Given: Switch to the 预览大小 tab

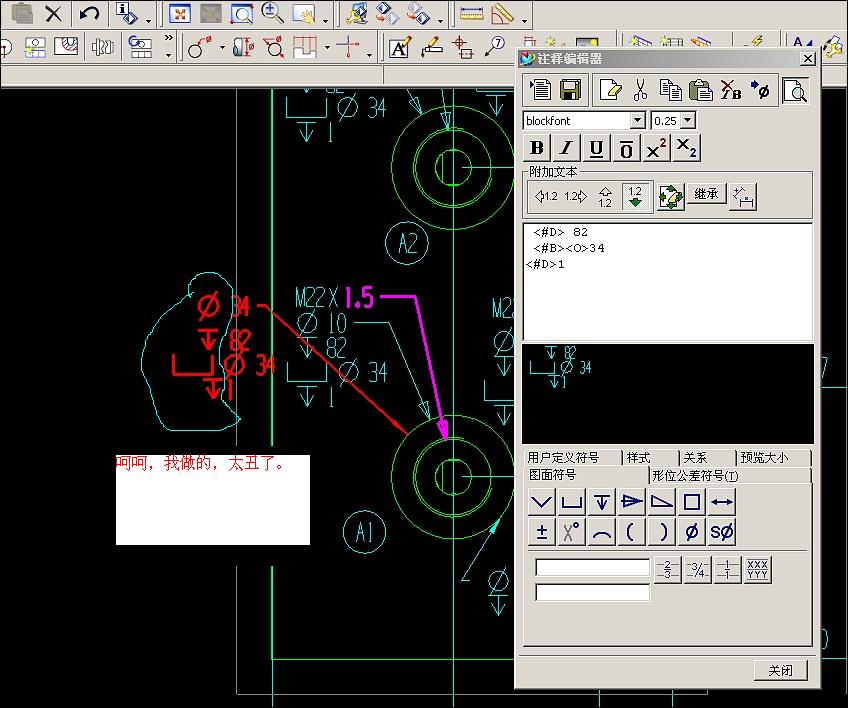Looking at the screenshot, I should (764, 458).
